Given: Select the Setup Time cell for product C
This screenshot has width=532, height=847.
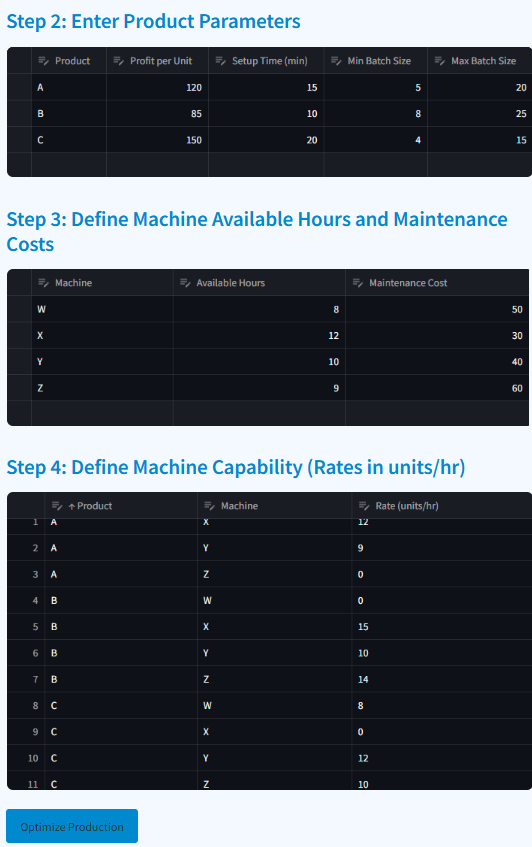Looking at the screenshot, I should 266,140.
